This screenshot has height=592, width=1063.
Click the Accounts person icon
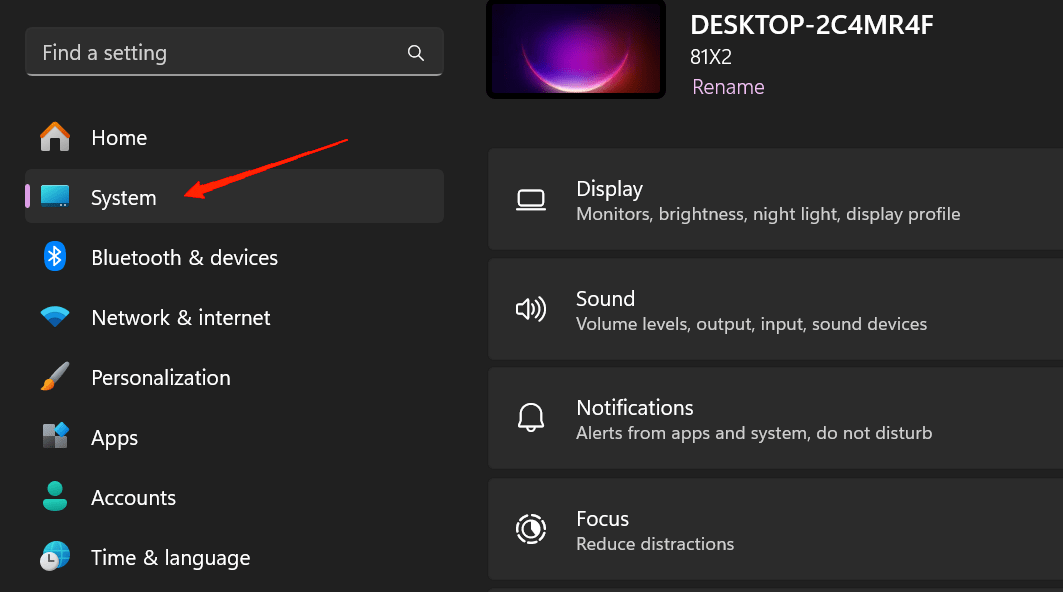coord(55,497)
